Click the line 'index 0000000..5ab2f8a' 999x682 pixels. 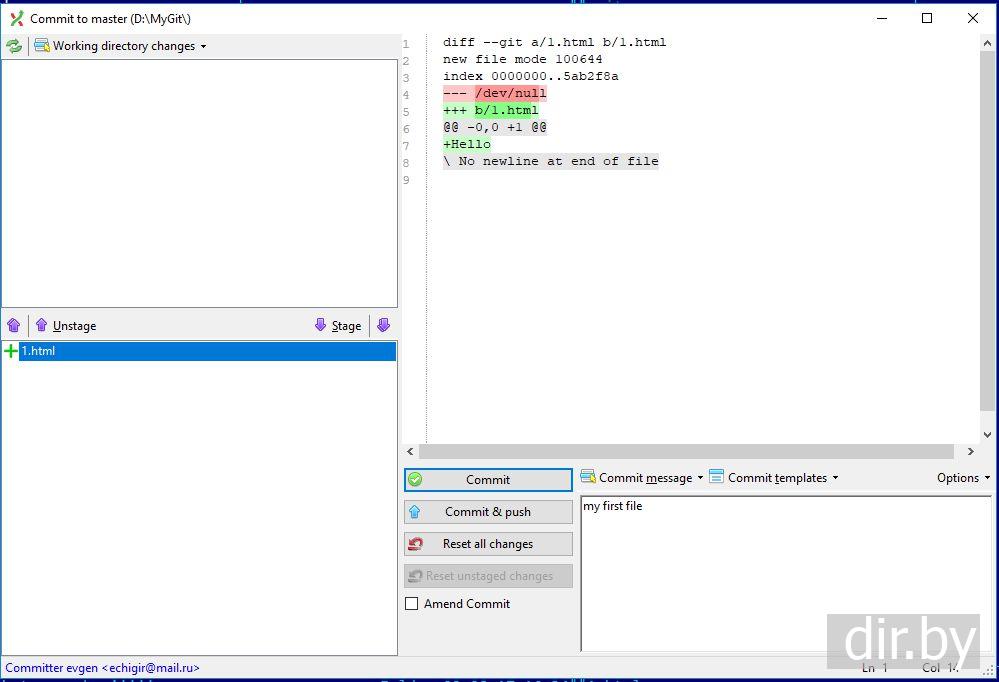tap(531, 76)
